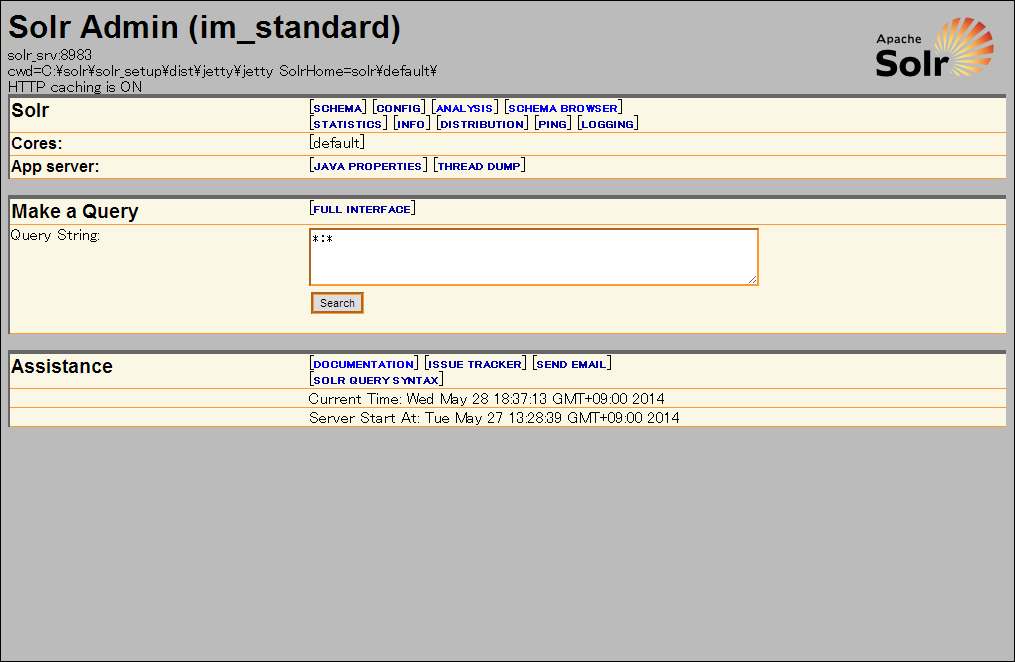The image size is (1015, 662).
Task: Click the Query String label
Action: 55,235
